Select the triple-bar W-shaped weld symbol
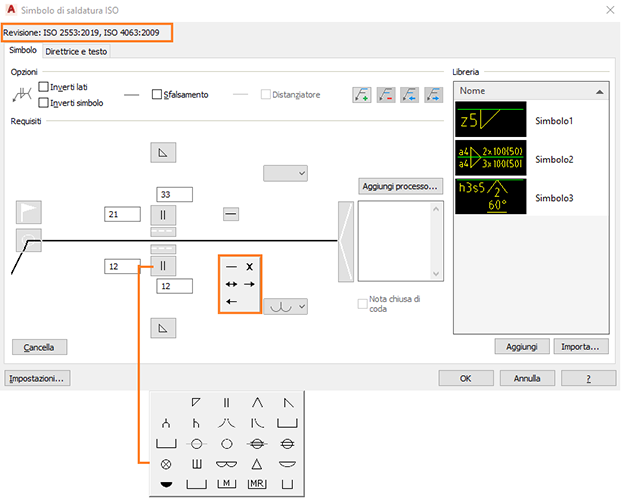The image size is (624, 498). pyautogui.click(x=197, y=464)
